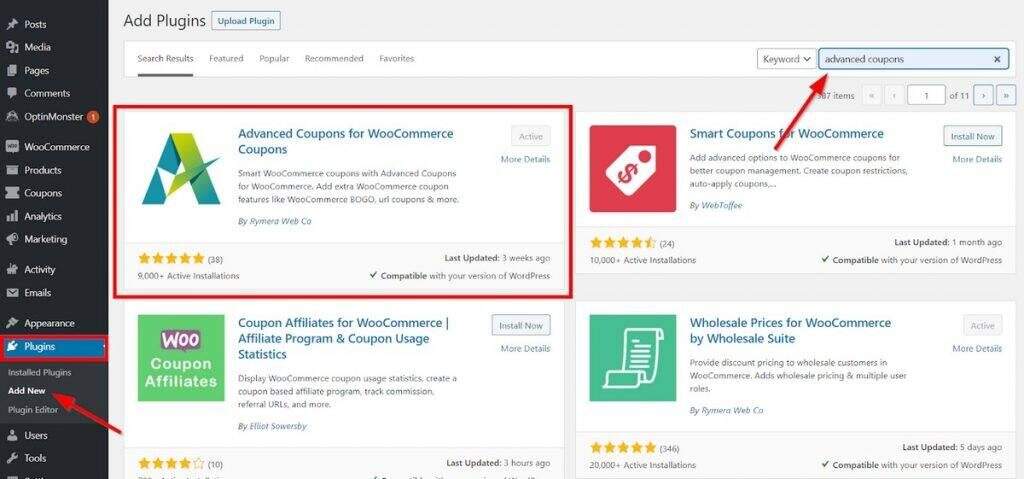The image size is (1024, 479).
Task: Open More Details for Coupon Affiliates
Action: [525, 349]
